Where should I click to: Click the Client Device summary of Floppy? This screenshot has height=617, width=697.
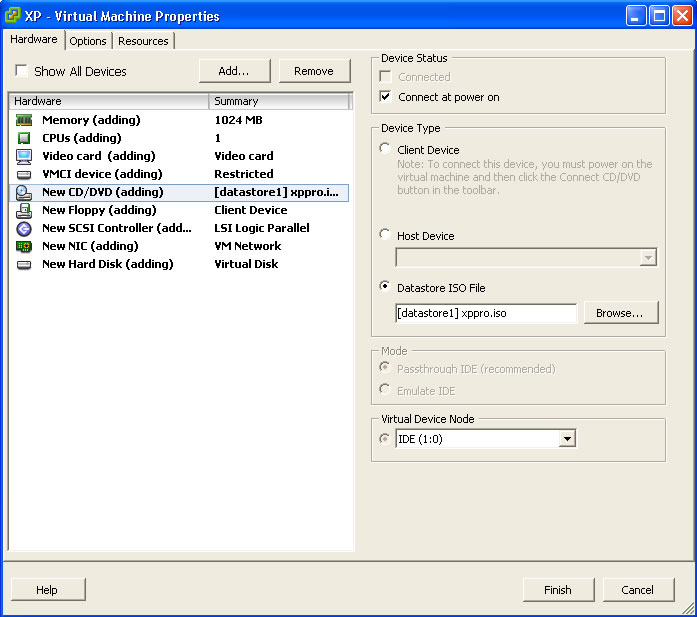pyautogui.click(x=251, y=210)
